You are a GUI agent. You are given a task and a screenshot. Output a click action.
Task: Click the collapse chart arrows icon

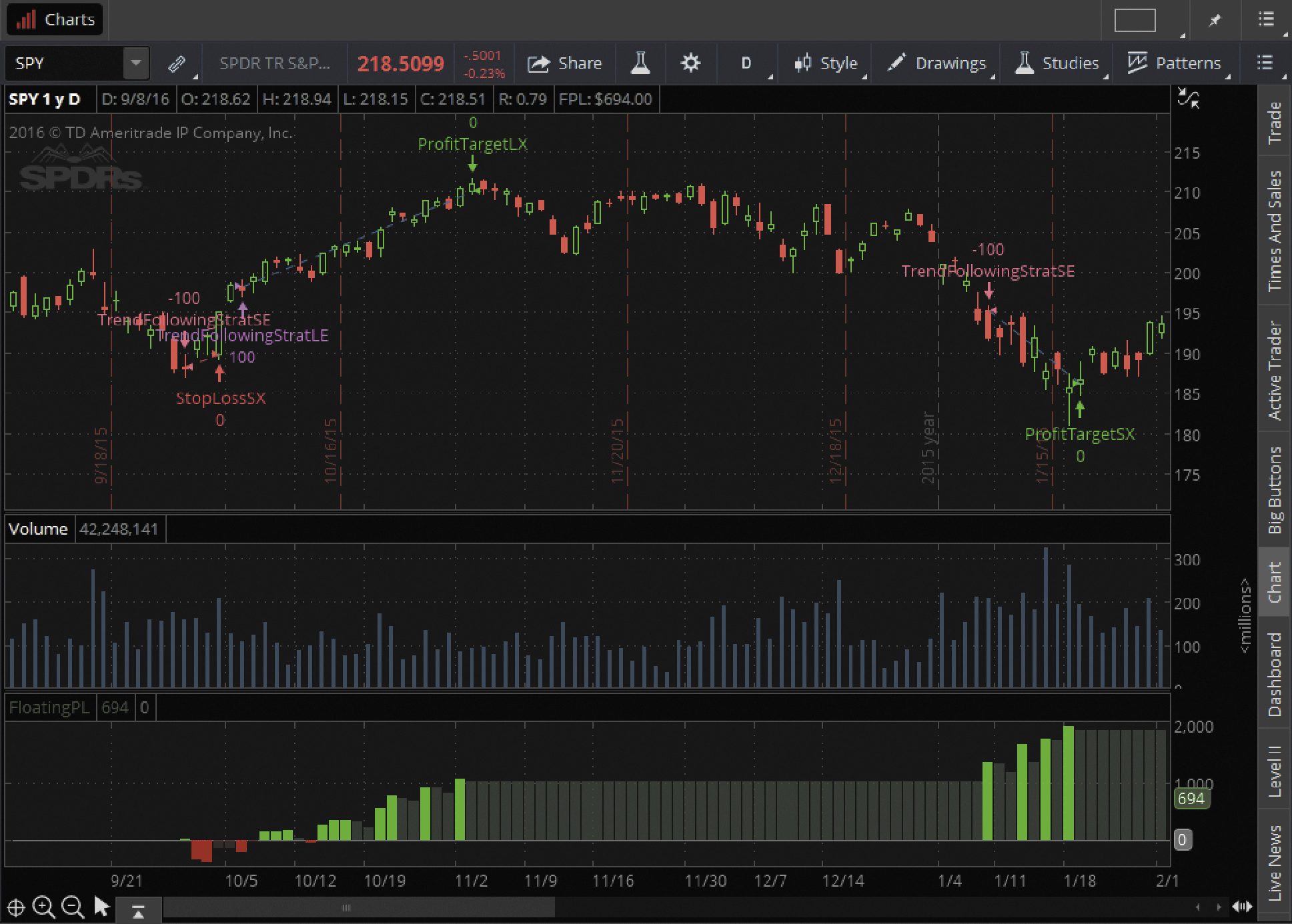click(1188, 99)
